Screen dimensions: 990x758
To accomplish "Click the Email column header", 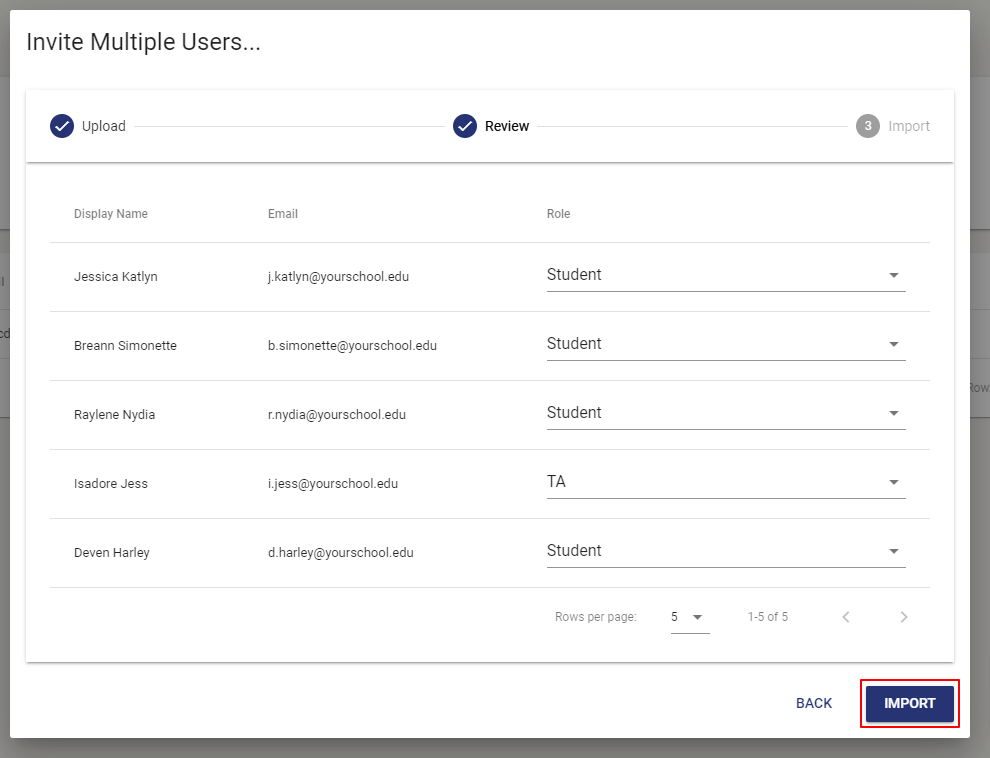I will (x=283, y=213).
